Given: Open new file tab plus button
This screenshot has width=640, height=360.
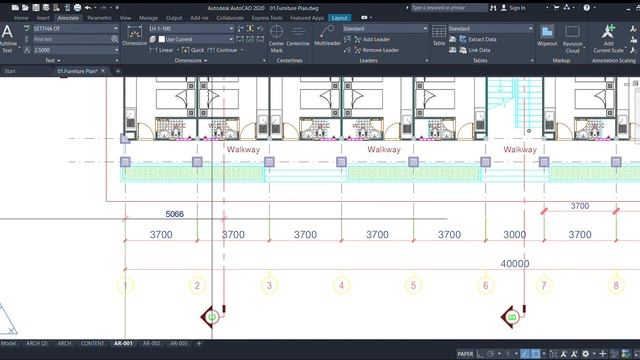Looking at the screenshot, I should pos(118,71).
